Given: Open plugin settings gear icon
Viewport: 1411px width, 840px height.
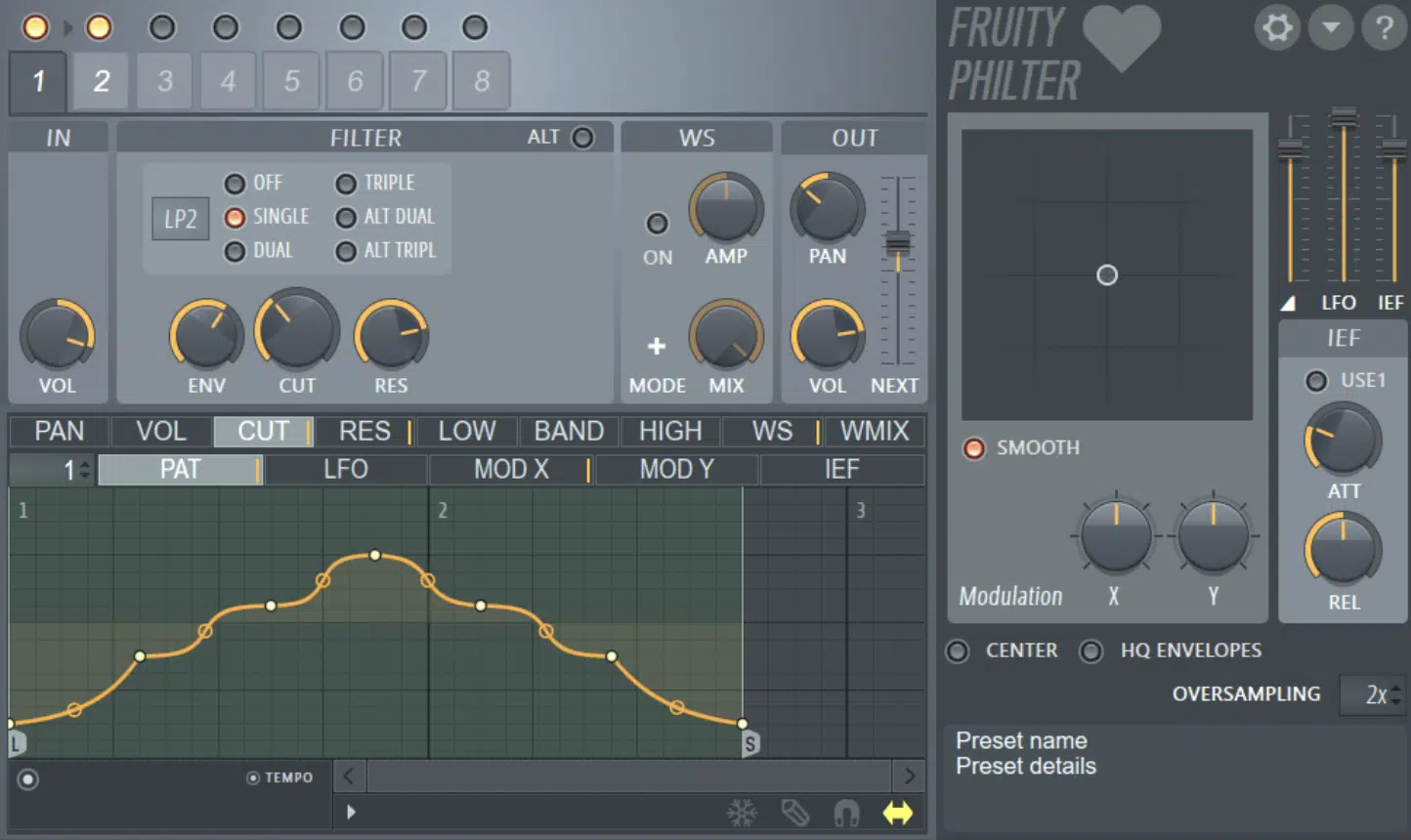Looking at the screenshot, I should pos(1277,27).
